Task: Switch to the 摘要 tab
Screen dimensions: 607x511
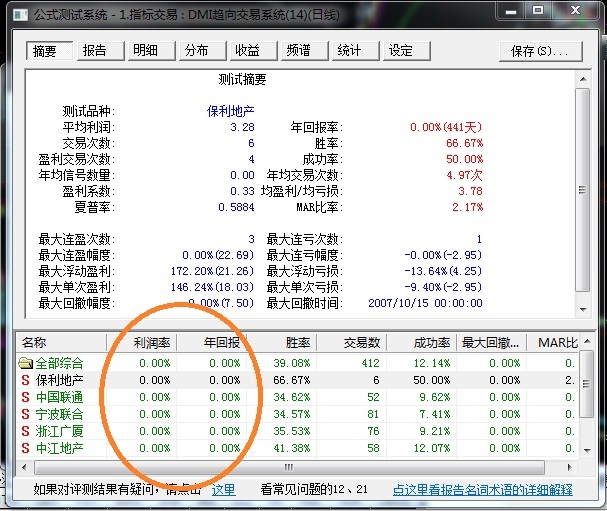Action: (49, 51)
